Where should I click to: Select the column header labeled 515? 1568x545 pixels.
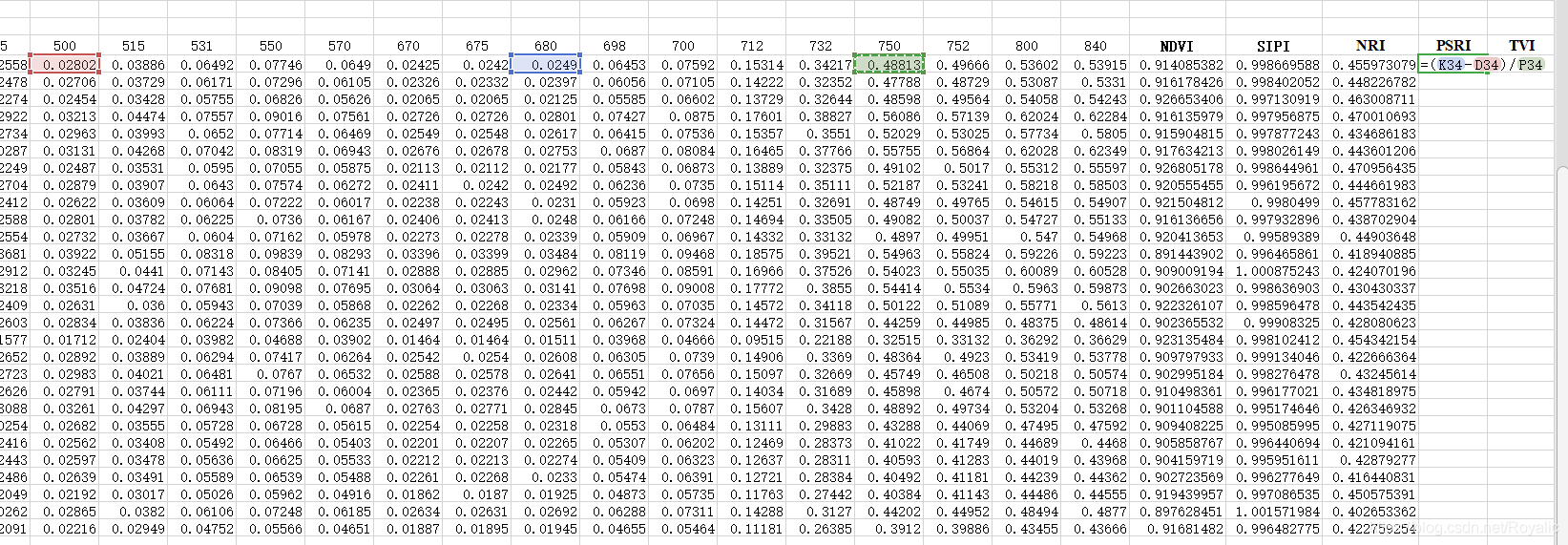pos(134,46)
